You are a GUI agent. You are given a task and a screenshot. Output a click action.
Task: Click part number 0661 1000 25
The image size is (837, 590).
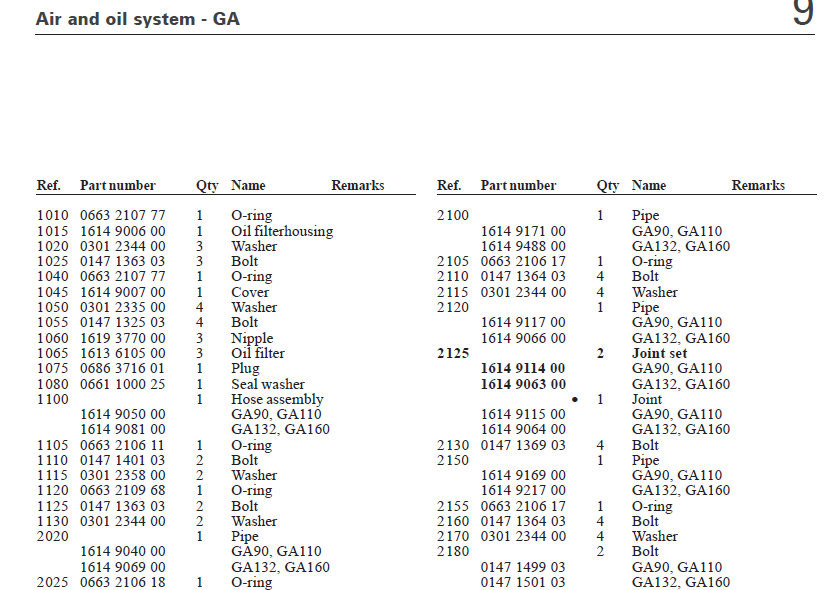(123, 384)
